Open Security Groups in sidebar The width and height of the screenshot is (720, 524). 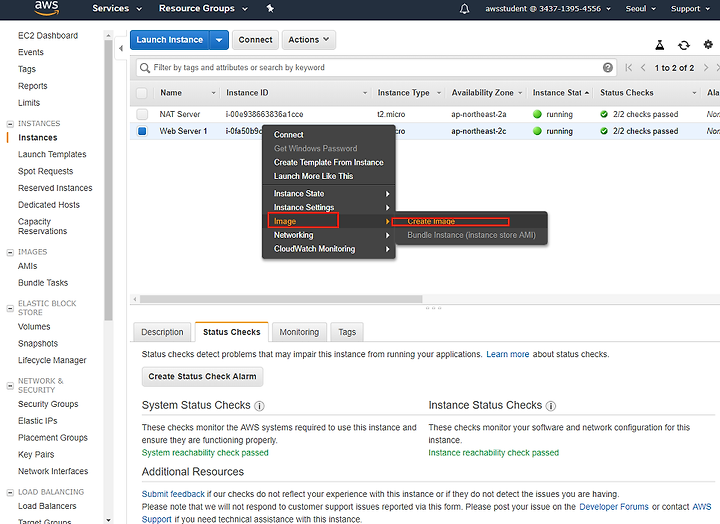[48, 404]
